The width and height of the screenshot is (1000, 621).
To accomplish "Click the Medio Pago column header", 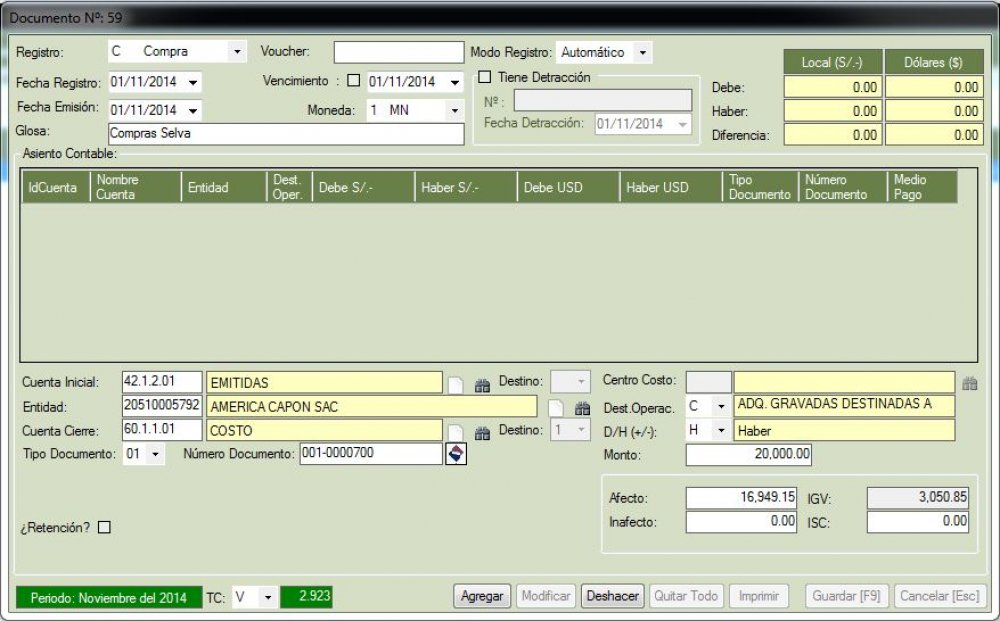I will pos(922,187).
